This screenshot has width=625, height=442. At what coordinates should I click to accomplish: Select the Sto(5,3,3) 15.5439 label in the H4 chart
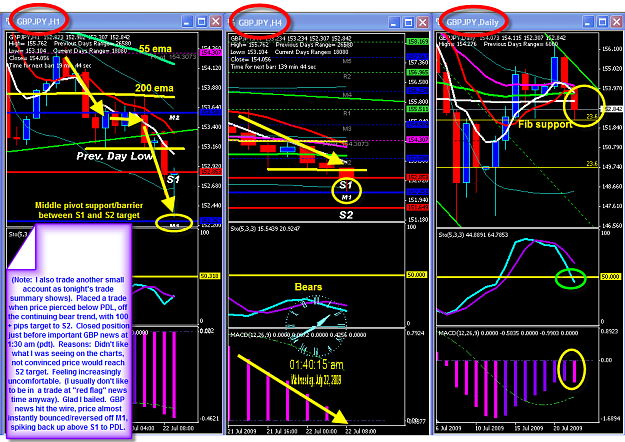[265, 229]
